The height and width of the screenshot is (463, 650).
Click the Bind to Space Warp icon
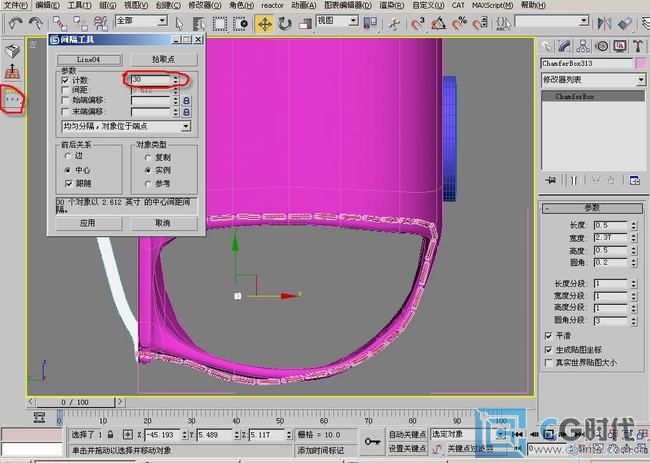pyautogui.click(x=100, y=23)
